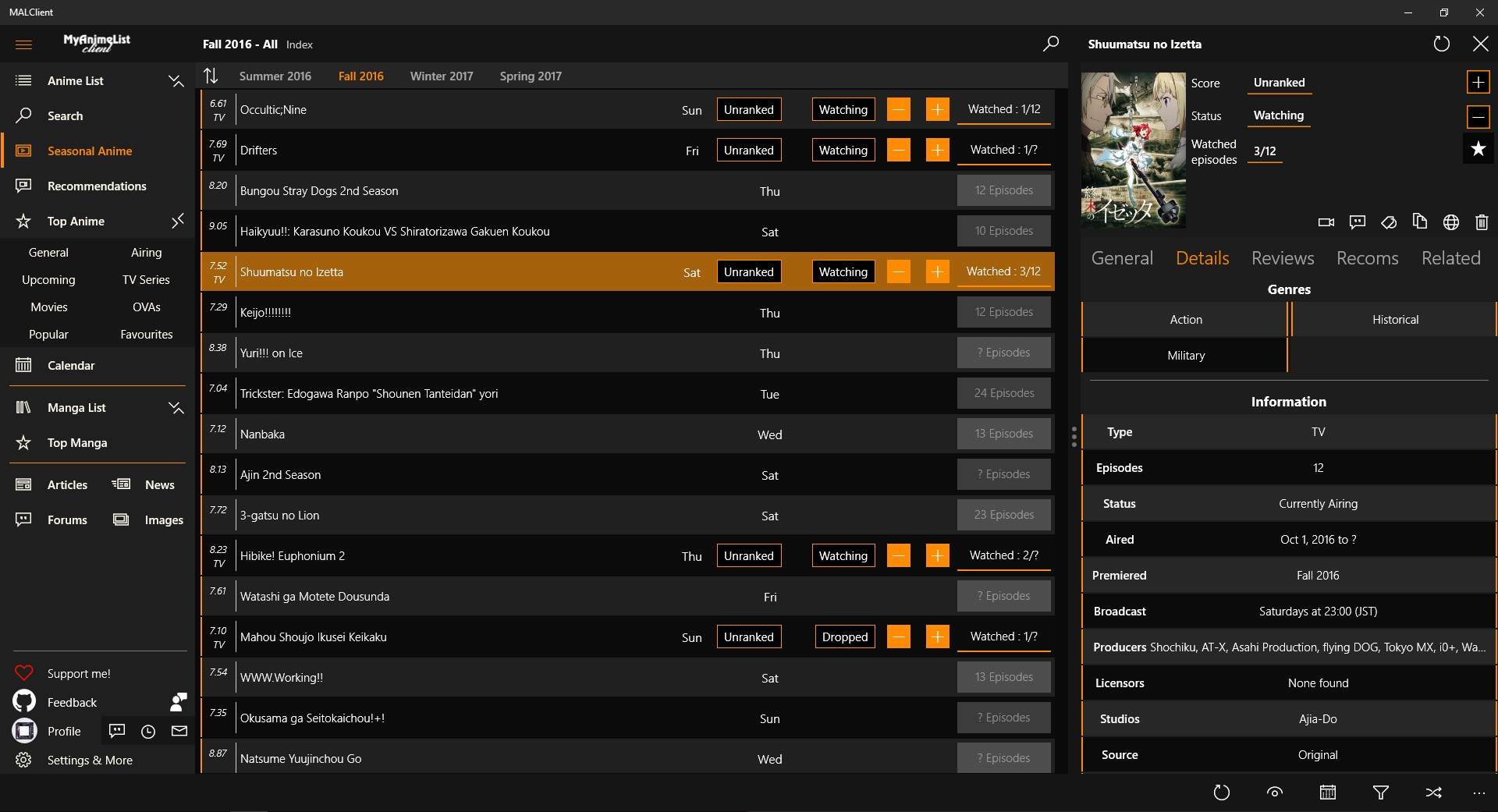
Task: Increase watched episodes for Hibike! Euphonium 2
Action: coord(938,556)
